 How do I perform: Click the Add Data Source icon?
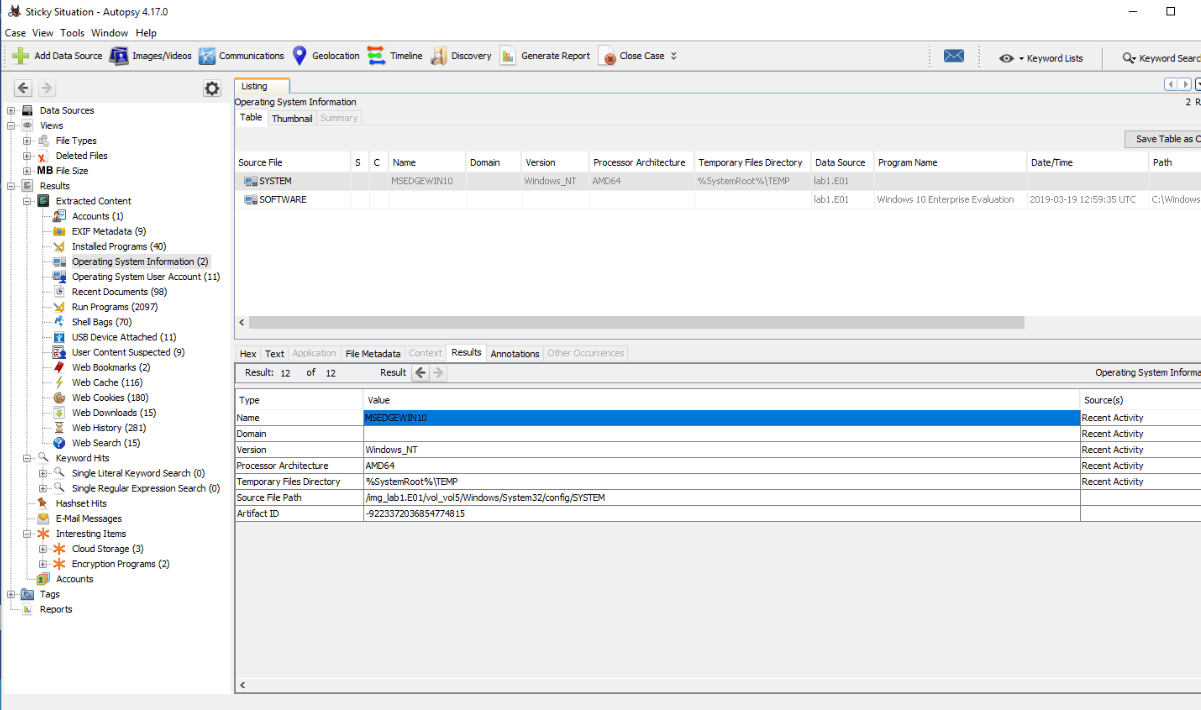20,56
